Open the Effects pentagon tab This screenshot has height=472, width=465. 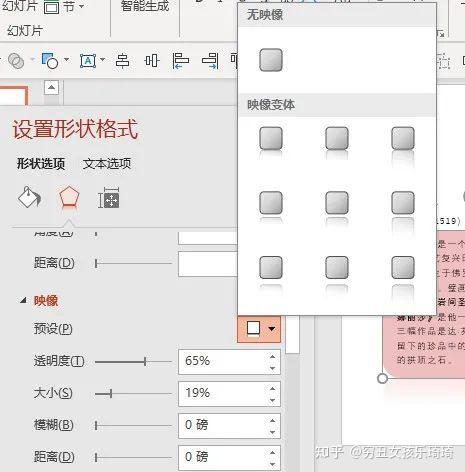[69, 197]
